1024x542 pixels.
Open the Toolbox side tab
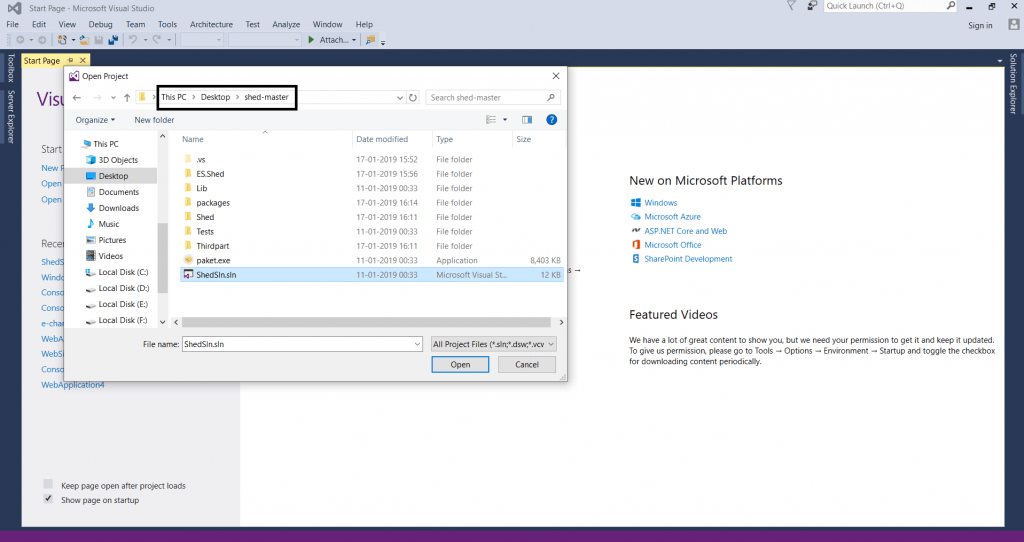[10, 68]
